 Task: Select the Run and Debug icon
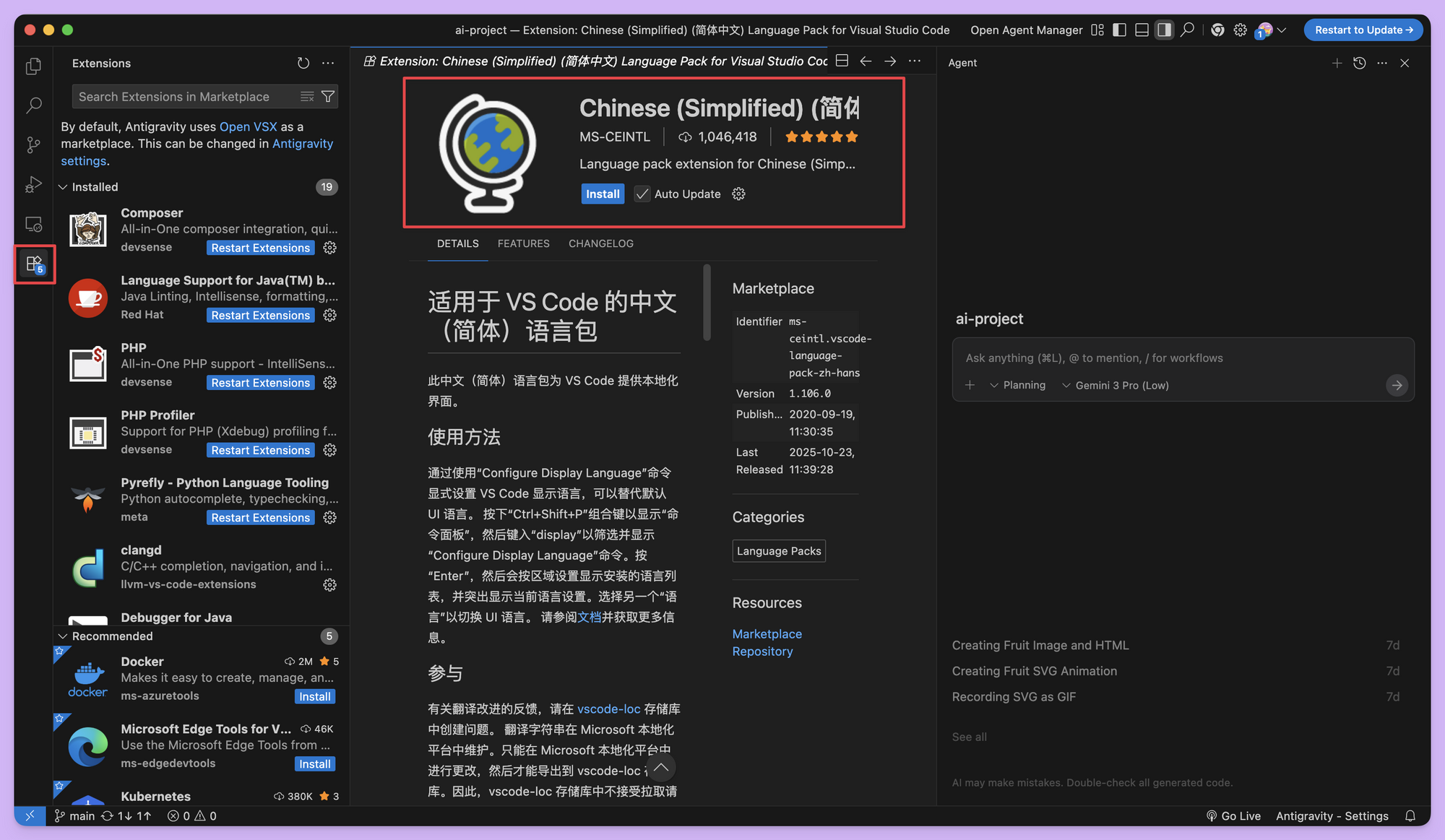[33, 184]
